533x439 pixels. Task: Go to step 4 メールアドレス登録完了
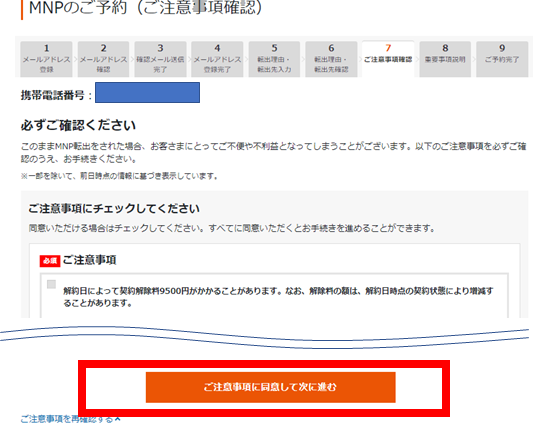217,59
